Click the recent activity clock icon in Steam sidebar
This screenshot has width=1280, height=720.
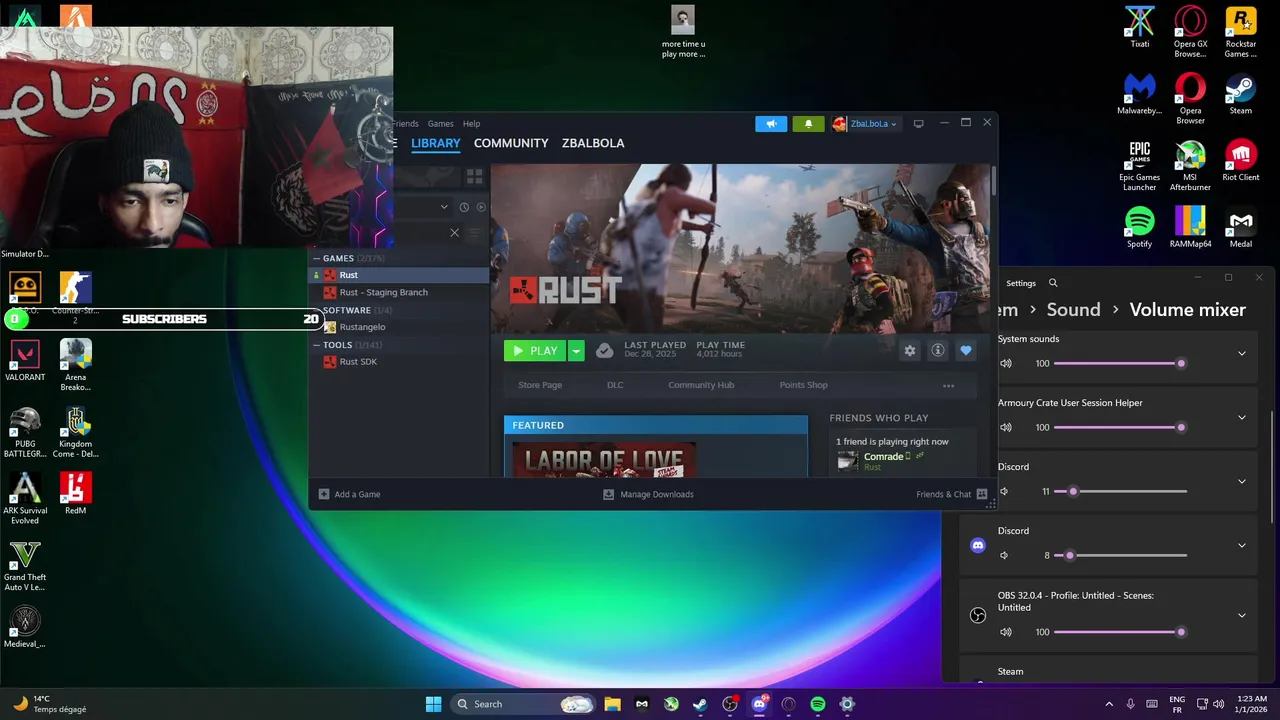[464, 207]
